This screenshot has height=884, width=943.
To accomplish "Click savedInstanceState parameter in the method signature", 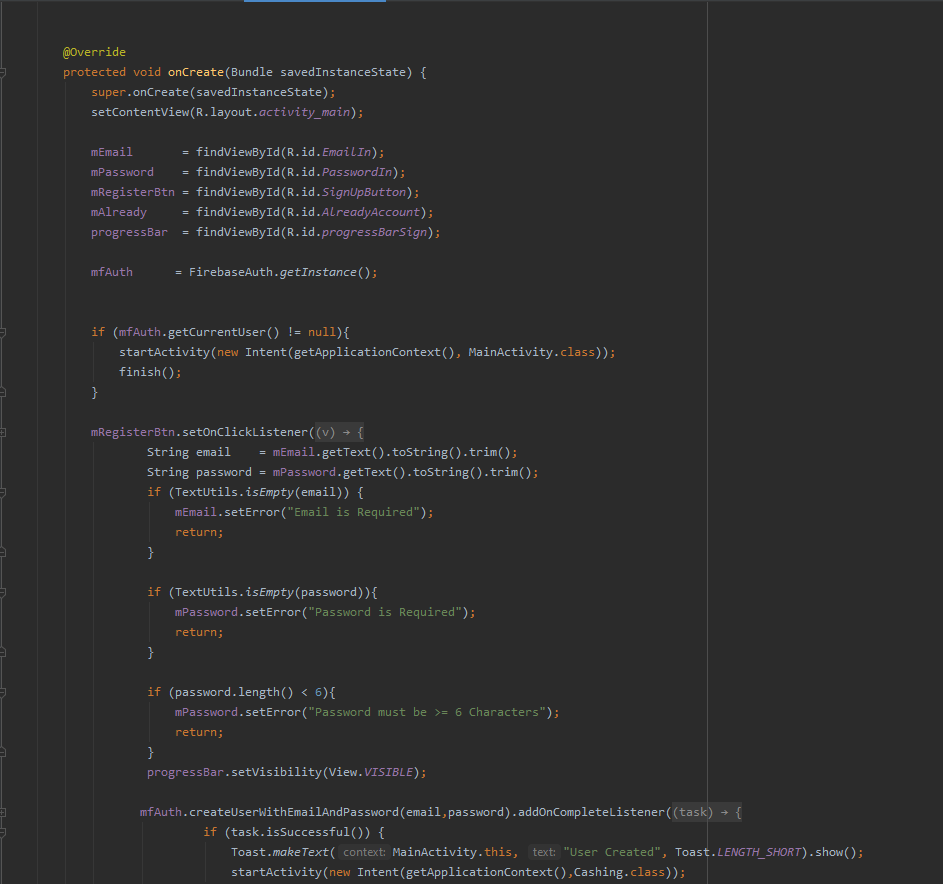I will coord(343,72).
